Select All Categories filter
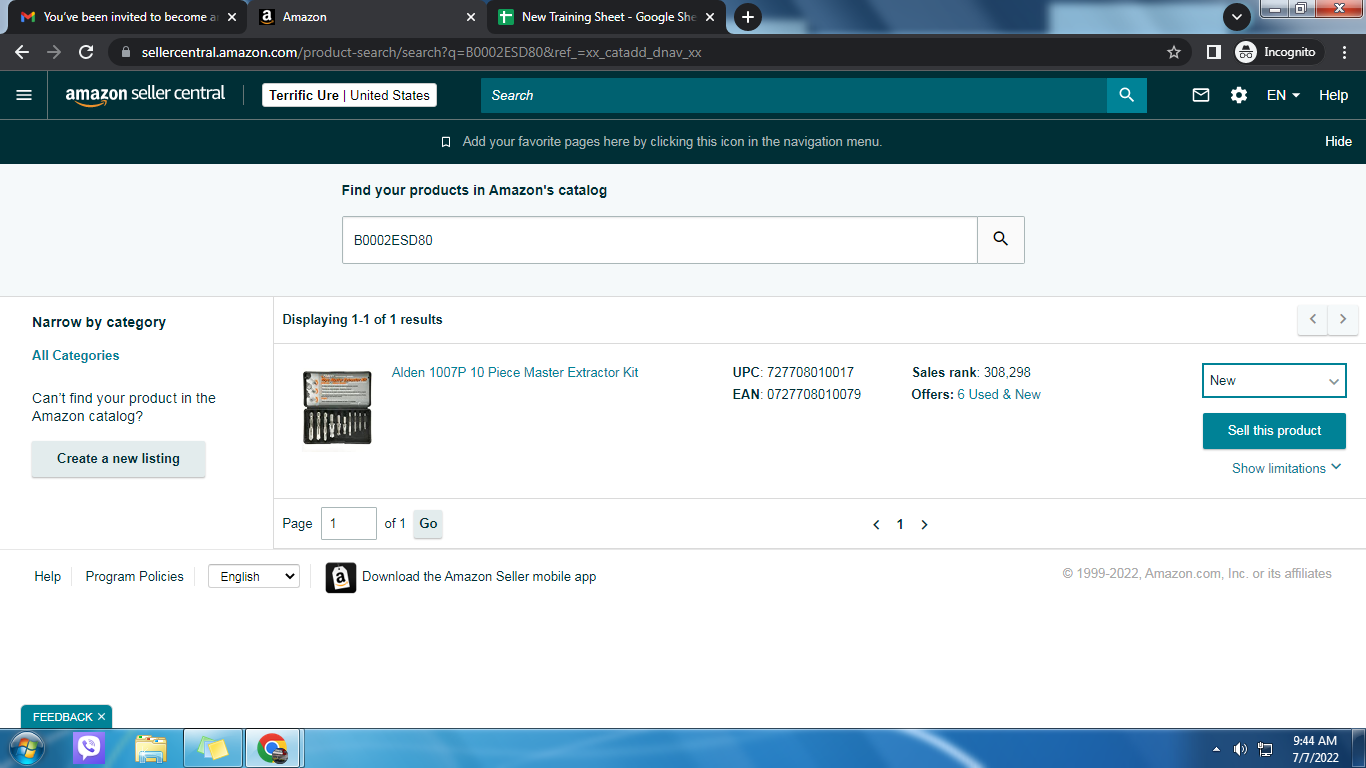Screen dimensions: 1366x768 click(75, 356)
